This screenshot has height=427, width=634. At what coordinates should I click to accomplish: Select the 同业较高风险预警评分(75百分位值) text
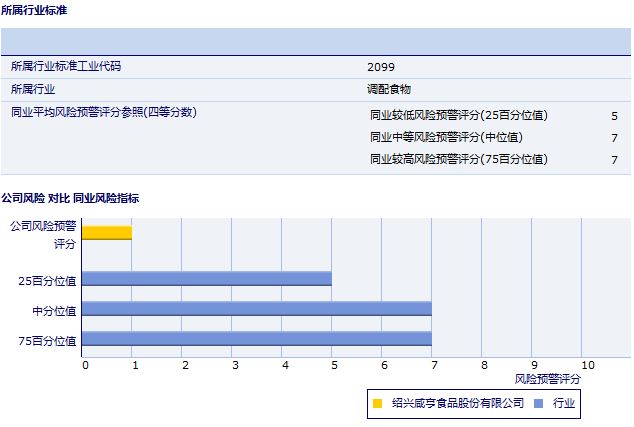coord(459,159)
